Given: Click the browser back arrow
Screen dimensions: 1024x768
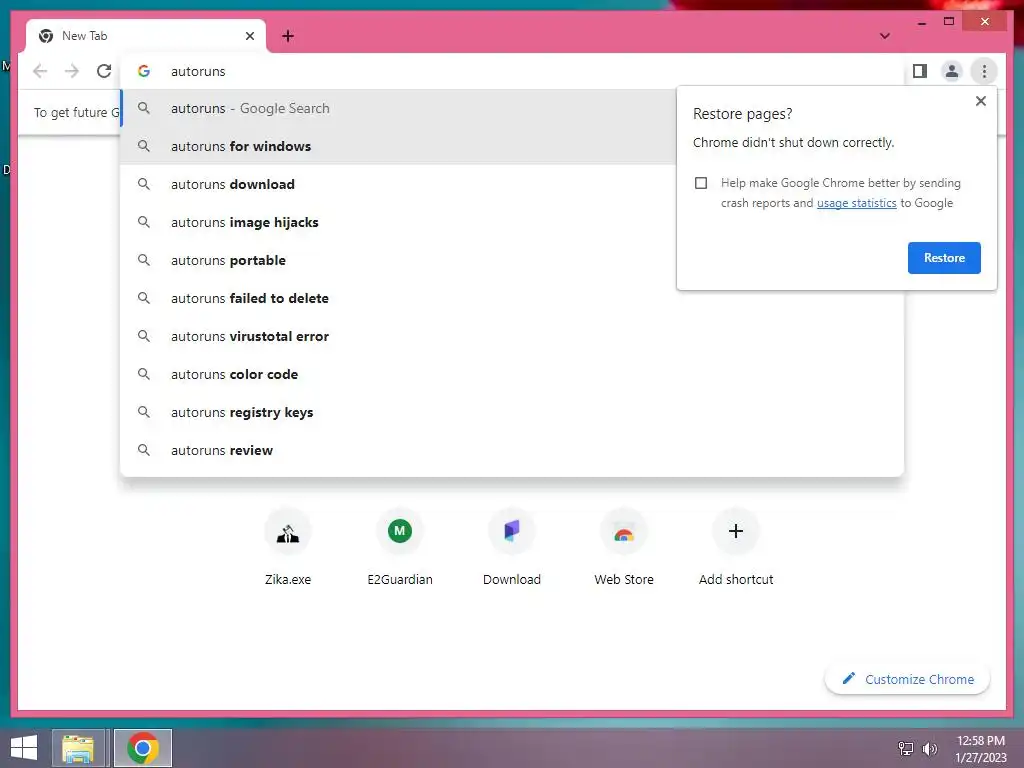Looking at the screenshot, I should point(40,71).
